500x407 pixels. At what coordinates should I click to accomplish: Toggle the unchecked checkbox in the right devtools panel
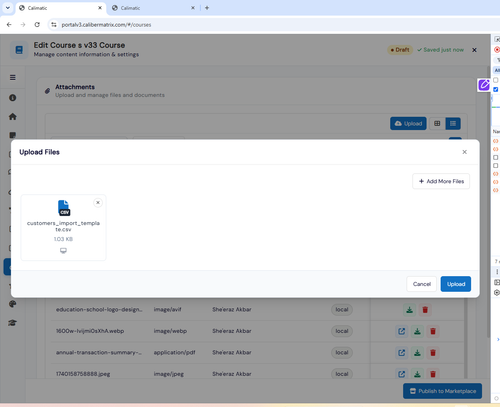[496, 80]
